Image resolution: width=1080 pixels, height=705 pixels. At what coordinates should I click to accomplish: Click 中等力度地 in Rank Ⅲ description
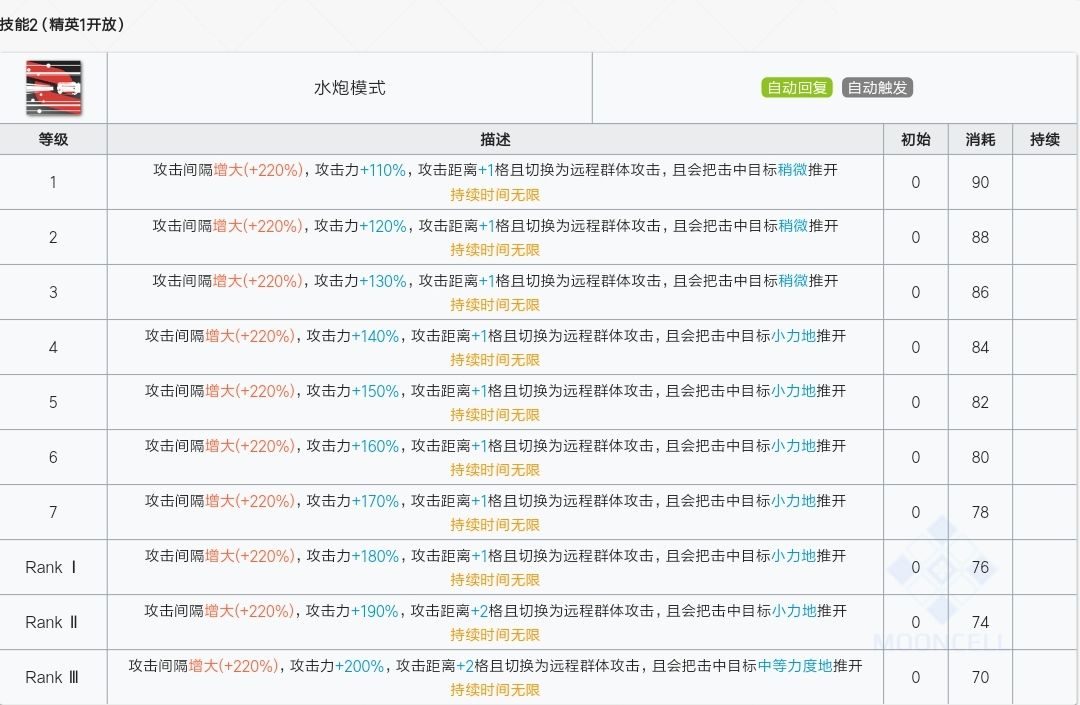795,666
